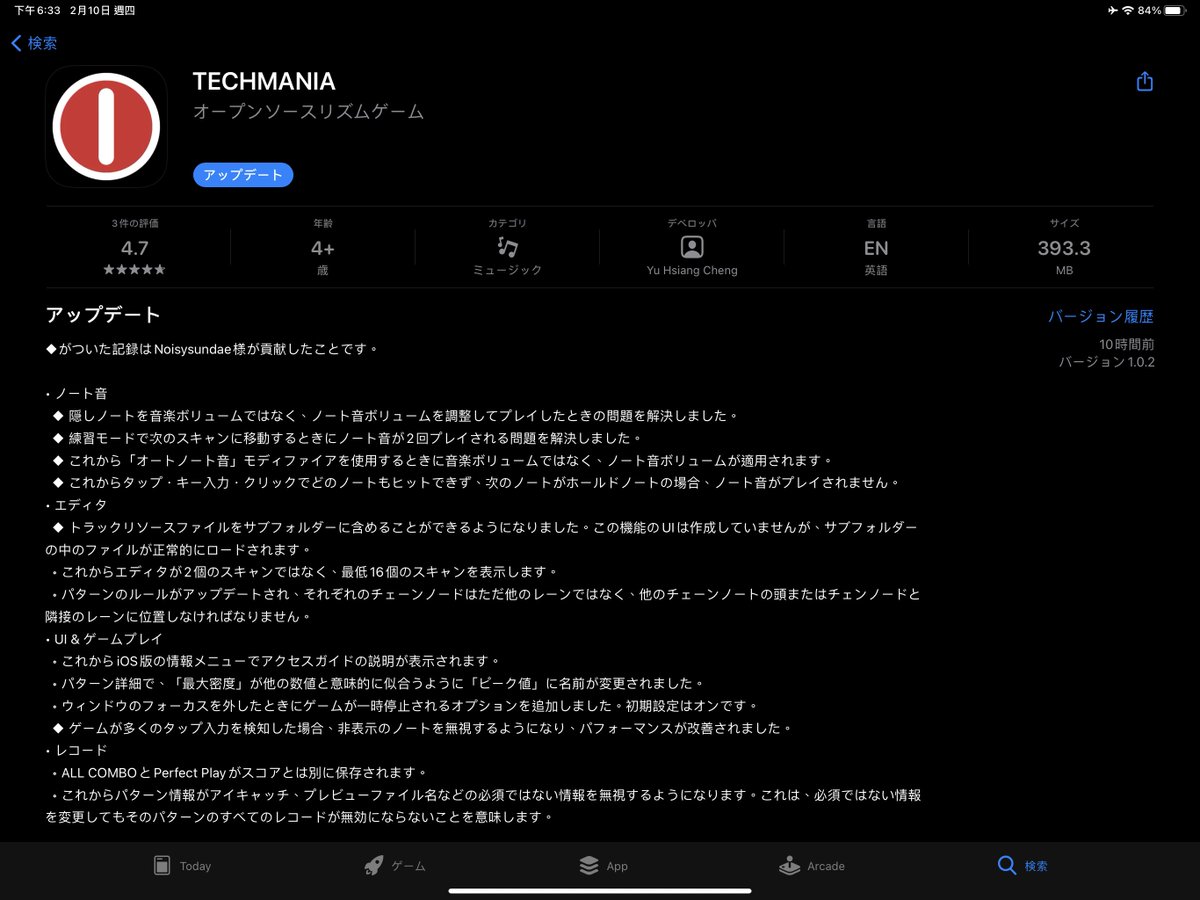Tap the ALL COMBO と Perfect Play line
This screenshot has width=1200, height=900.
pyautogui.click(x=240, y=772)
